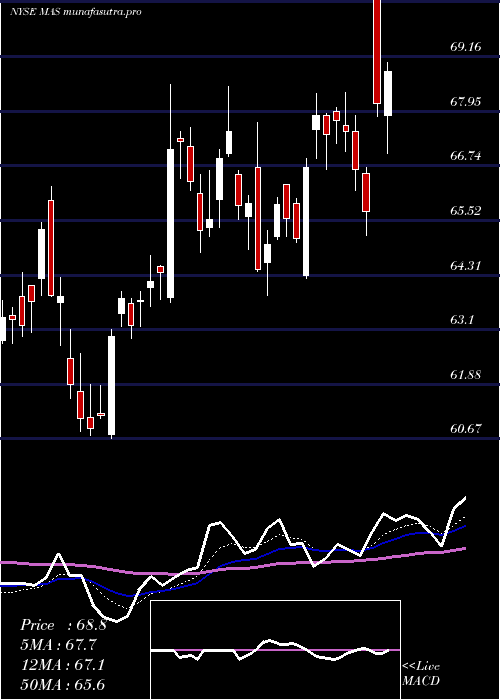Image resolution: width=500 pixels, height=700 pixels.
Task: Click the NYSE MAS munafasutra.pro title text
Action: 76,12
